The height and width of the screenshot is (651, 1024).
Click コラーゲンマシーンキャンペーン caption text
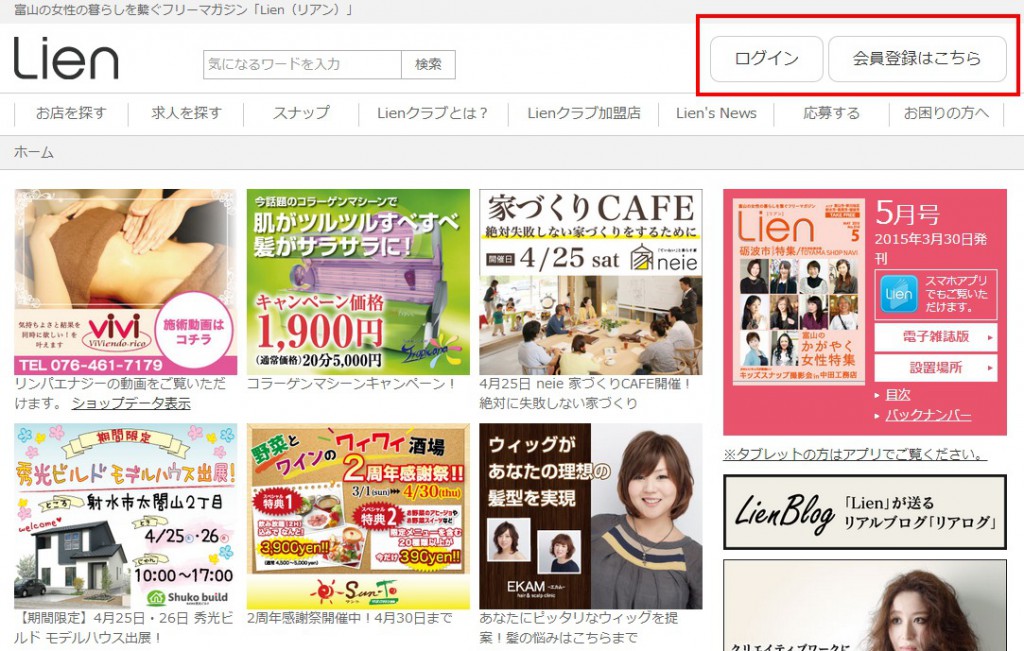click(x=351, y=384)
